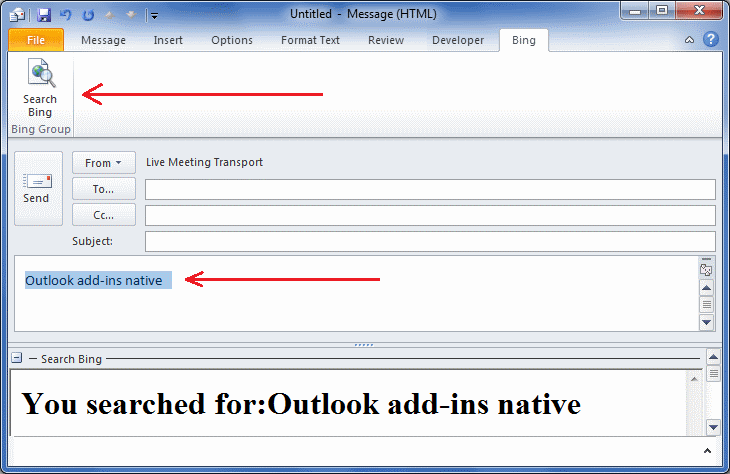
Task: Open the File tab
Action: point(36,40)
